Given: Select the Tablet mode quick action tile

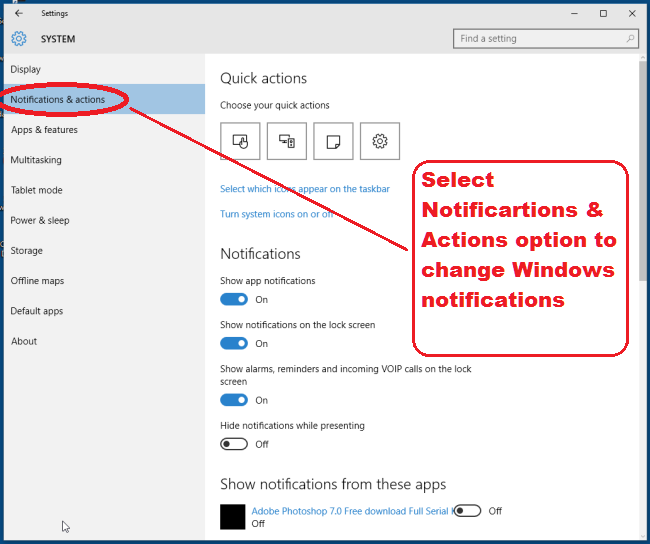Looking at the screenshot, I should pyautogui.click(x=240, y=141).
